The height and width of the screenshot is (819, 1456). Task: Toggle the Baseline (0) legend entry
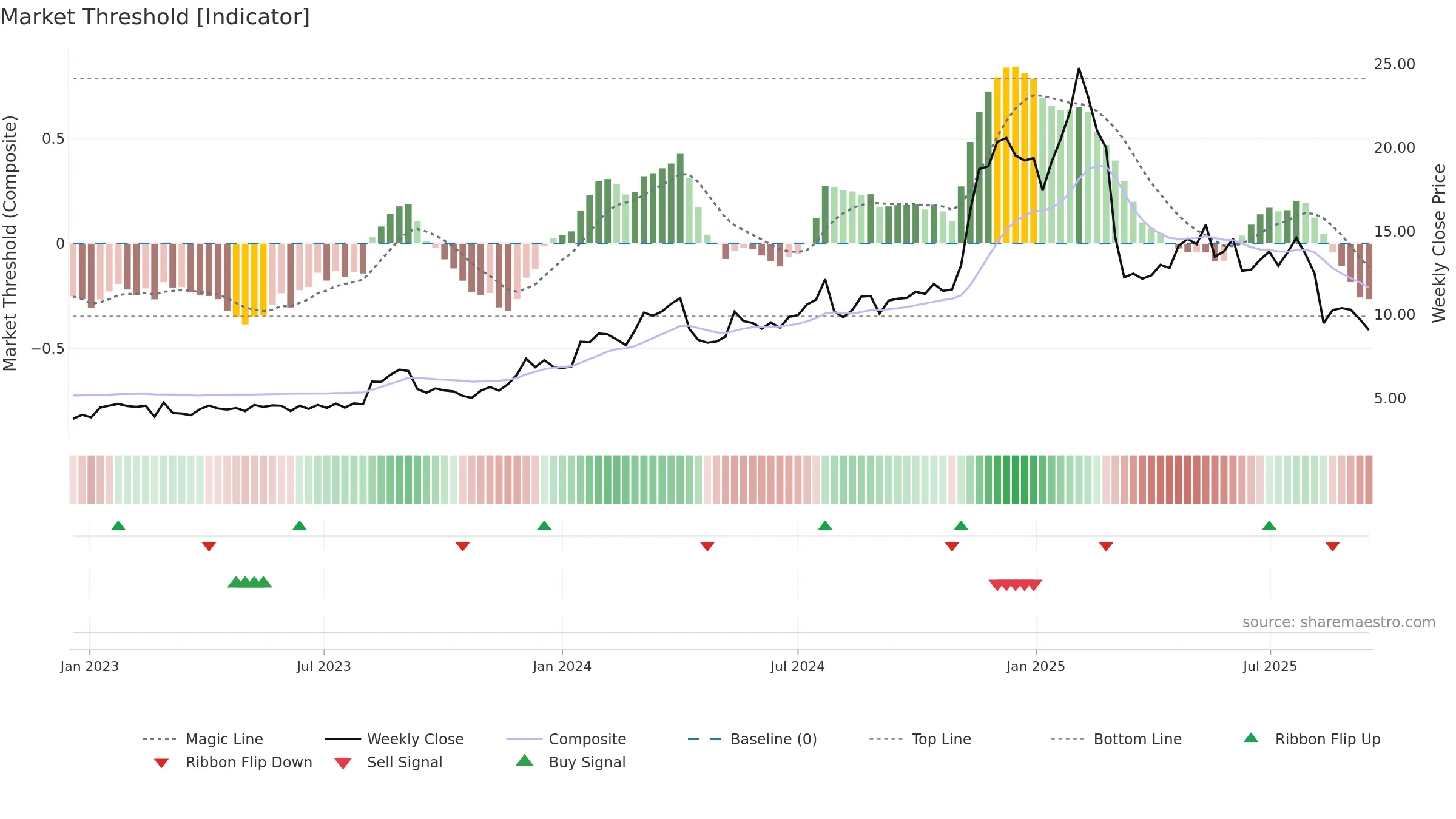tap(752, 739)
